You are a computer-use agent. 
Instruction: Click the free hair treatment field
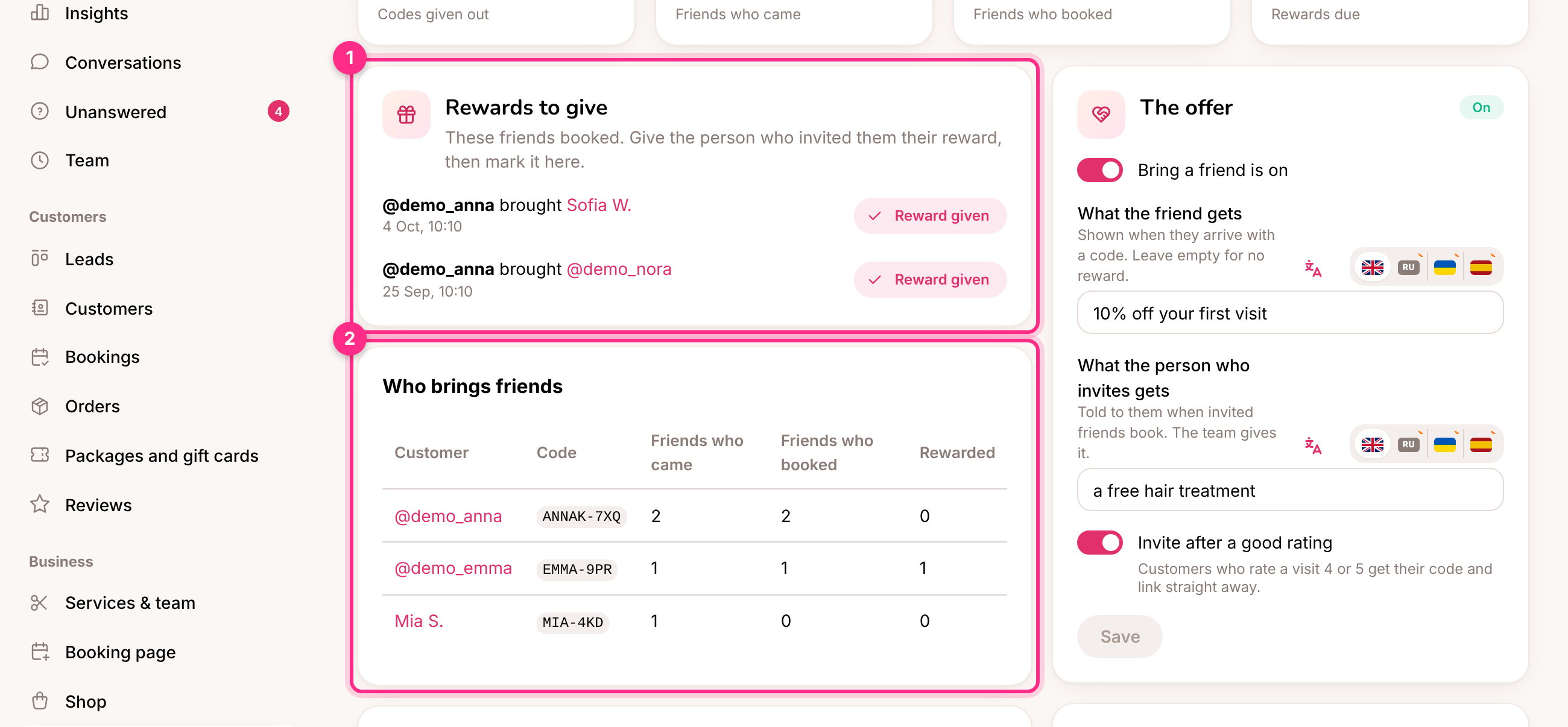[1290, 490]
